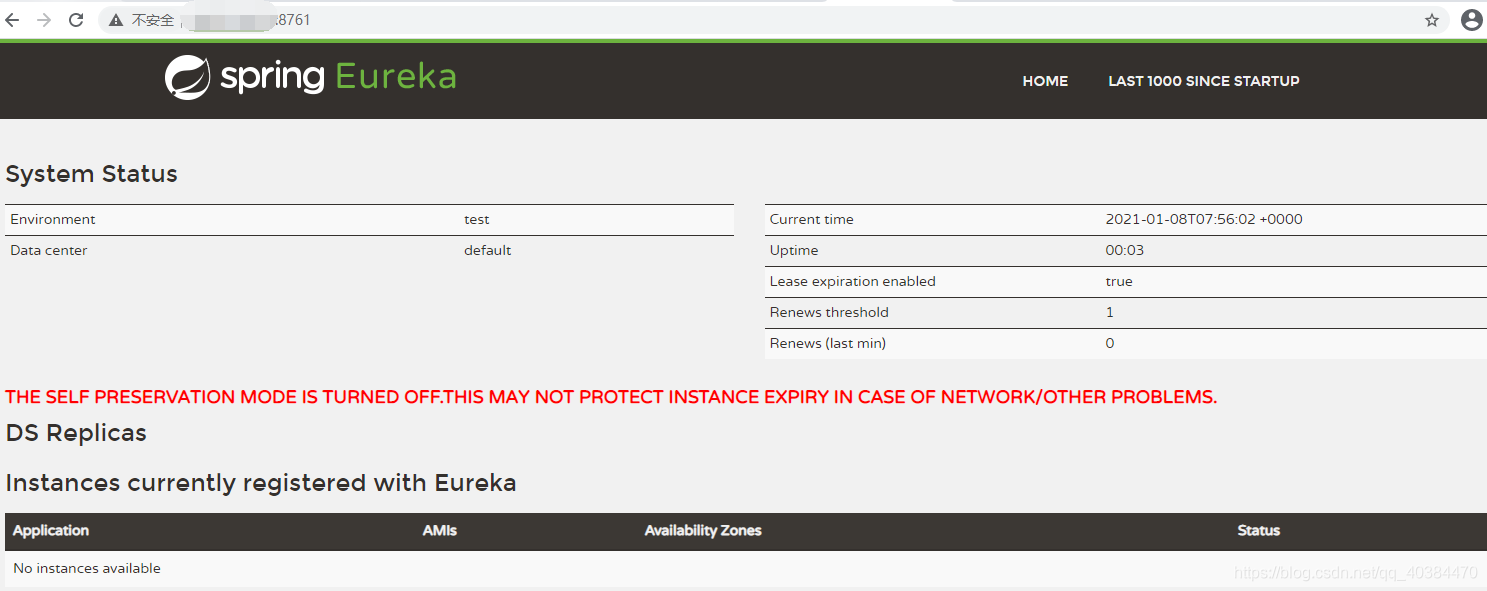Screen dimensions: 1487x591
Task: Click the browser forward arrow
Action: [44, 20]
